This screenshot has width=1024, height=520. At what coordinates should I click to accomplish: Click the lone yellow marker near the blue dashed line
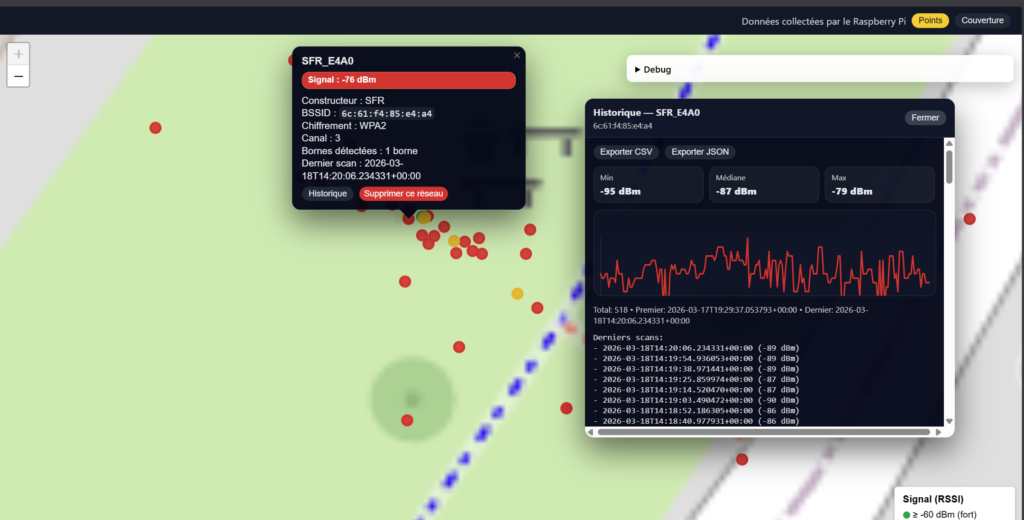tap(517, 293)
